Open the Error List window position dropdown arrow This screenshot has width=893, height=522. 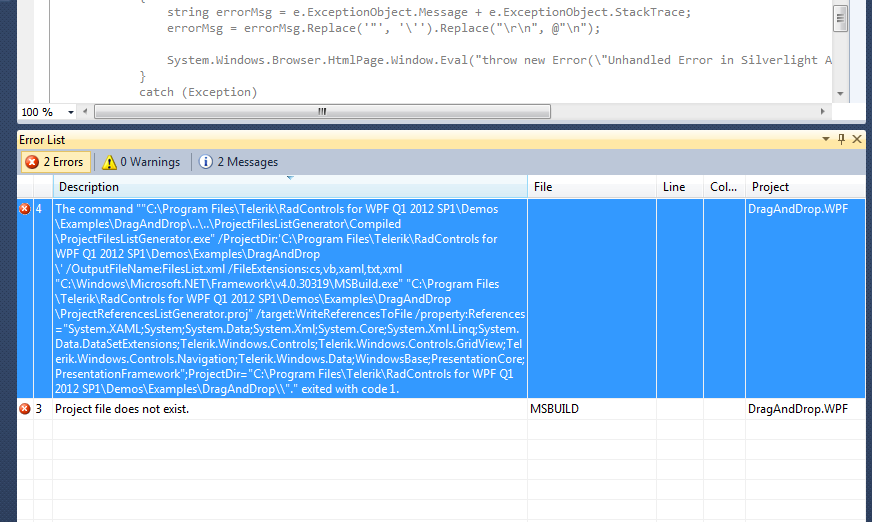tap(825, 139)
